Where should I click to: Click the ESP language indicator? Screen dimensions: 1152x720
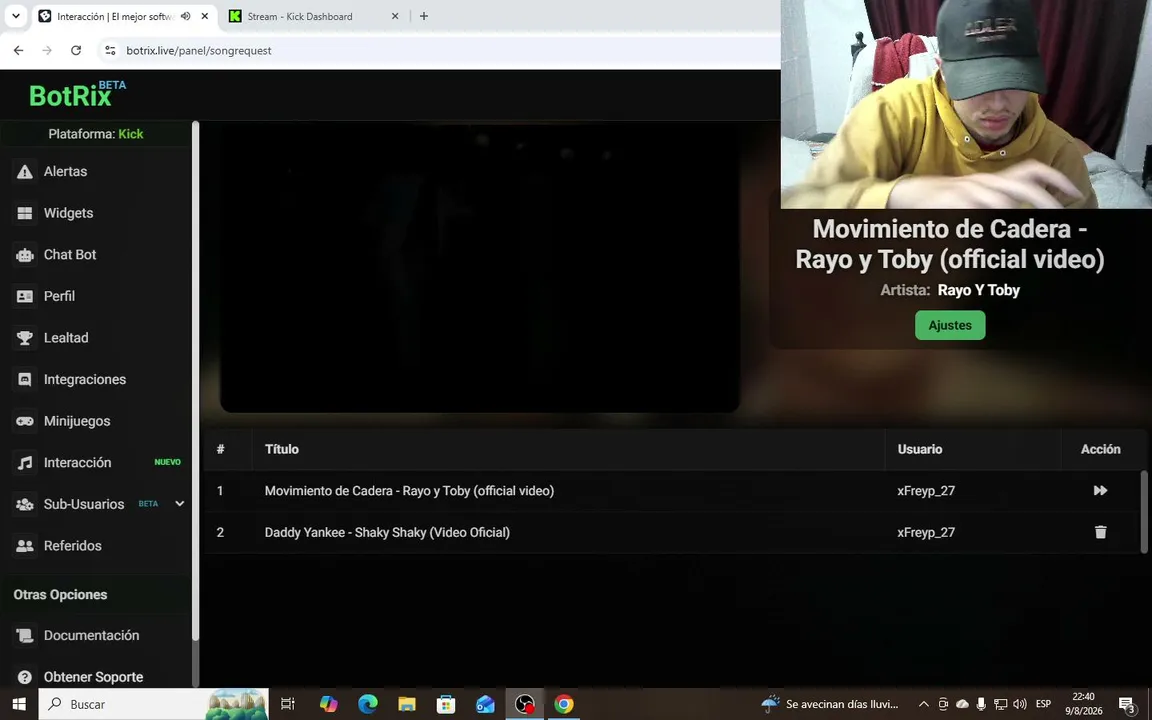pos(1043,704)
